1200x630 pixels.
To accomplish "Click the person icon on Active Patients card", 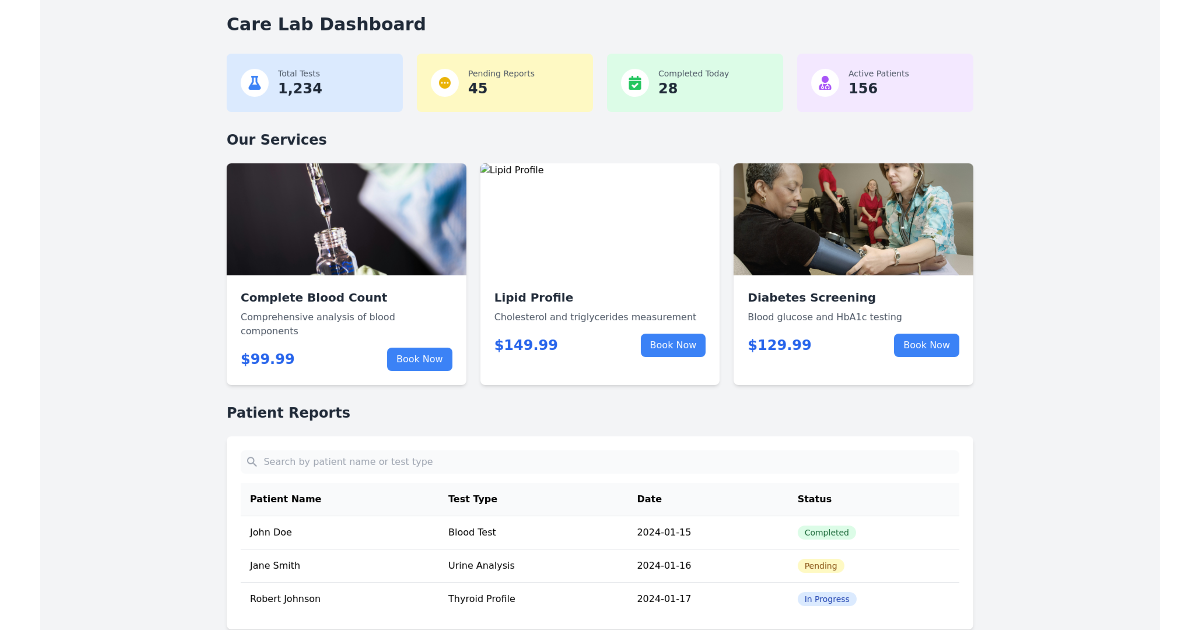I will coord(824,82).
